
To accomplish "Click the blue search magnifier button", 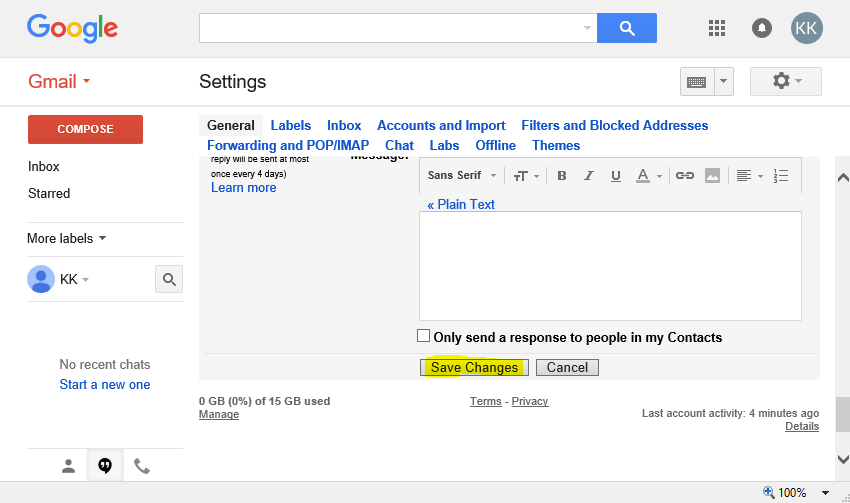I will (x=627, y=28).
